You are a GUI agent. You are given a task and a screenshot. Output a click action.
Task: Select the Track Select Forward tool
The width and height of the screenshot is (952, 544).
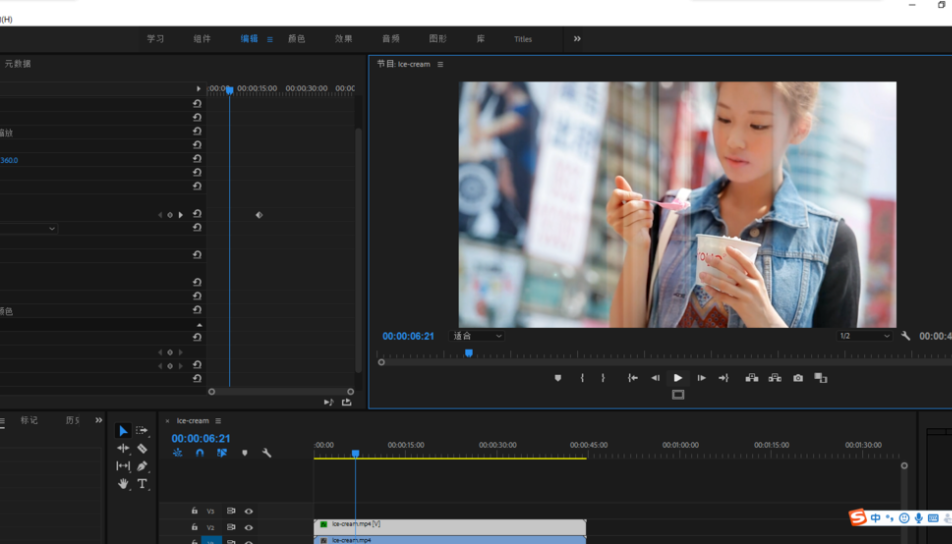[142, 431]
